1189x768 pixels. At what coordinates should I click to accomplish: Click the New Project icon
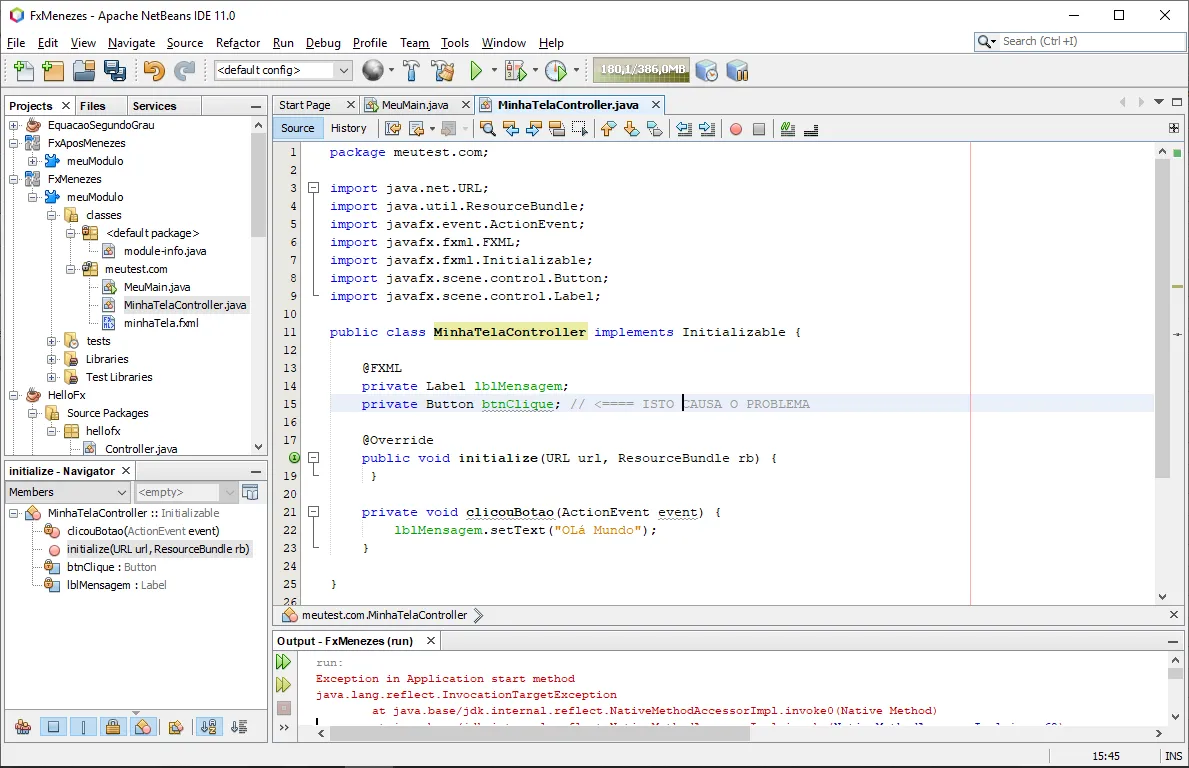[x=53, y=71]
